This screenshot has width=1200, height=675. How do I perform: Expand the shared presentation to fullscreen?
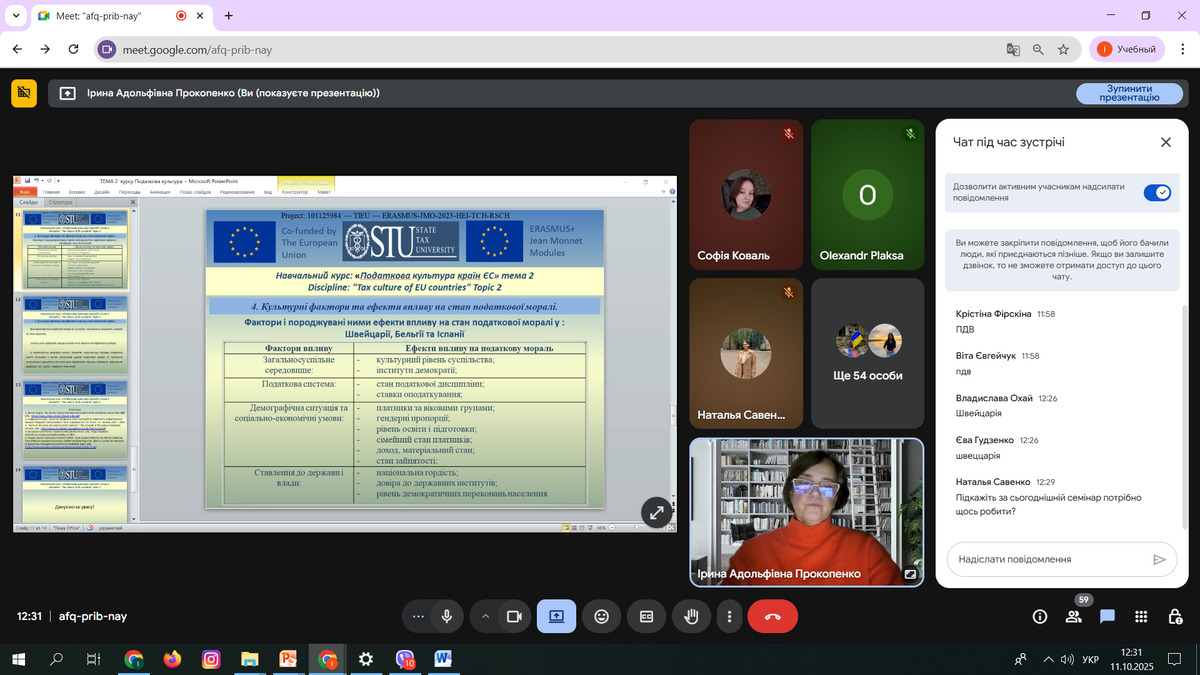(657, 512)
